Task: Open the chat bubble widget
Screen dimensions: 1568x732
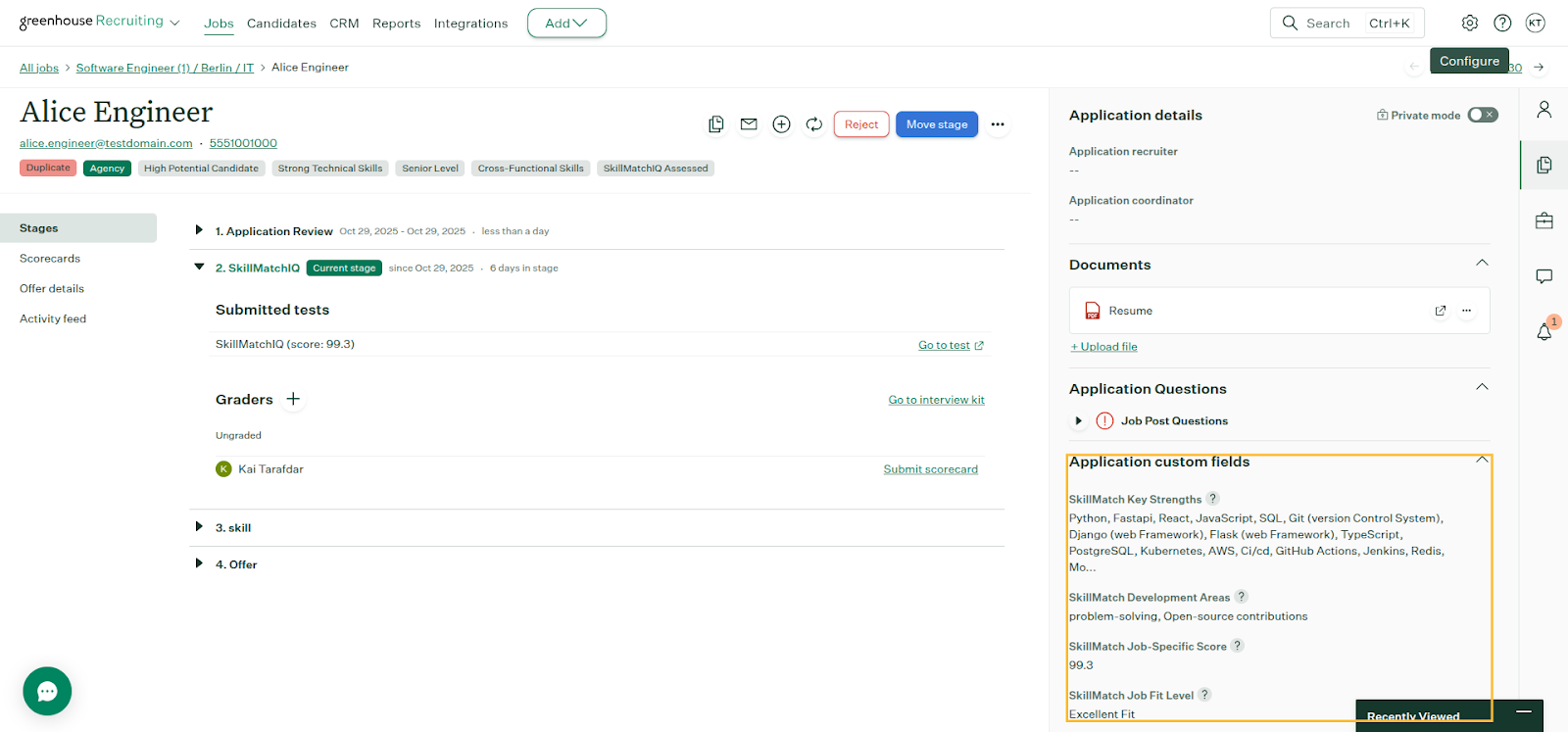Action: point(47,692)
